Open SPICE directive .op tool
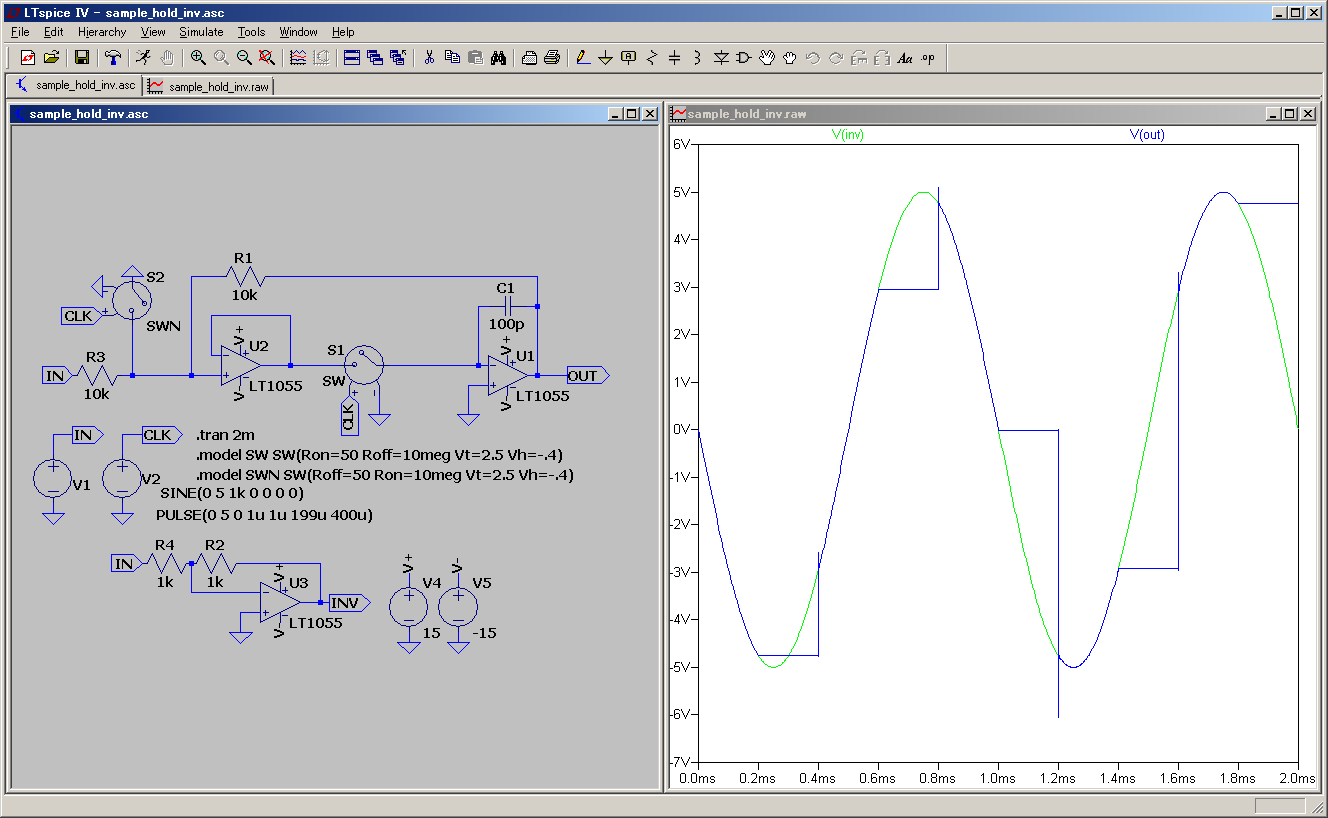This screenshot has width=1328, height=818. [x=927, y=58]
